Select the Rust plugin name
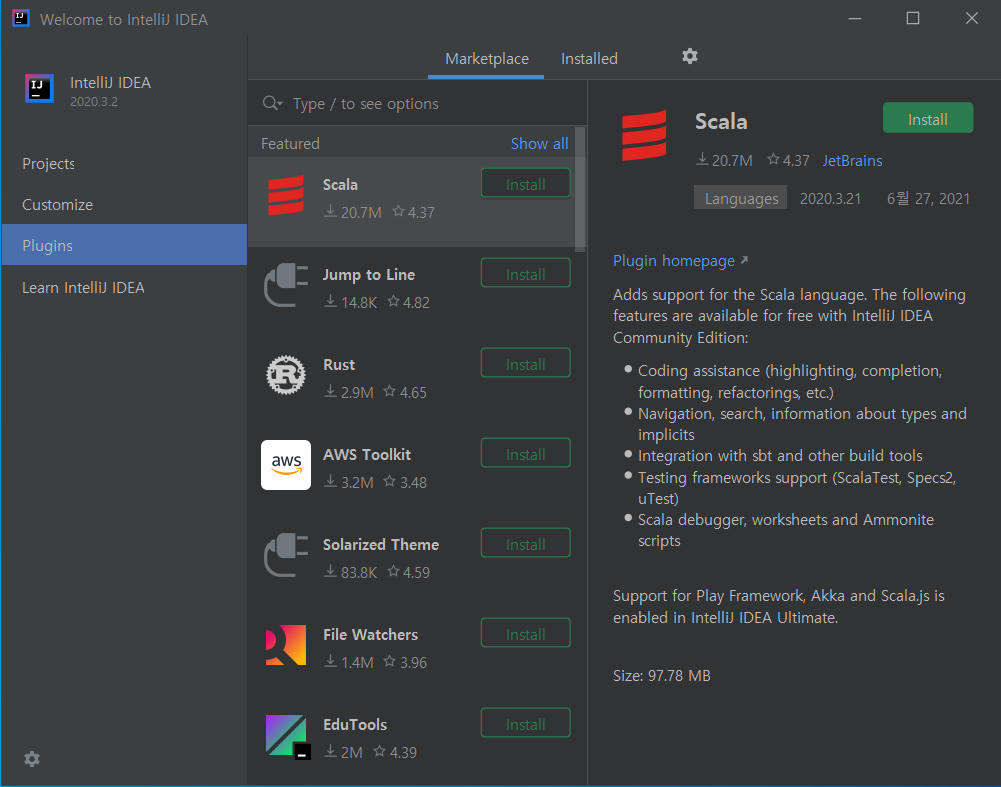 click(x=339, y=364)
